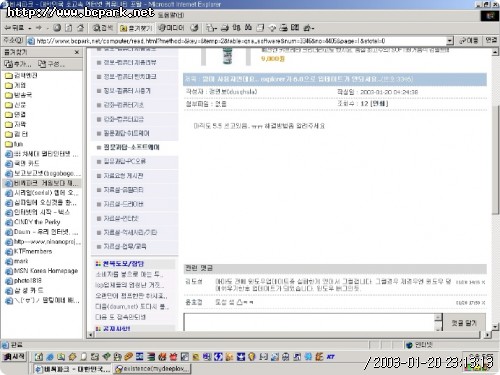The height and width of the screenshot is (375, 500).
Task: Open the 강좌-컴퓨터기초 menu link
Action: 123,105
